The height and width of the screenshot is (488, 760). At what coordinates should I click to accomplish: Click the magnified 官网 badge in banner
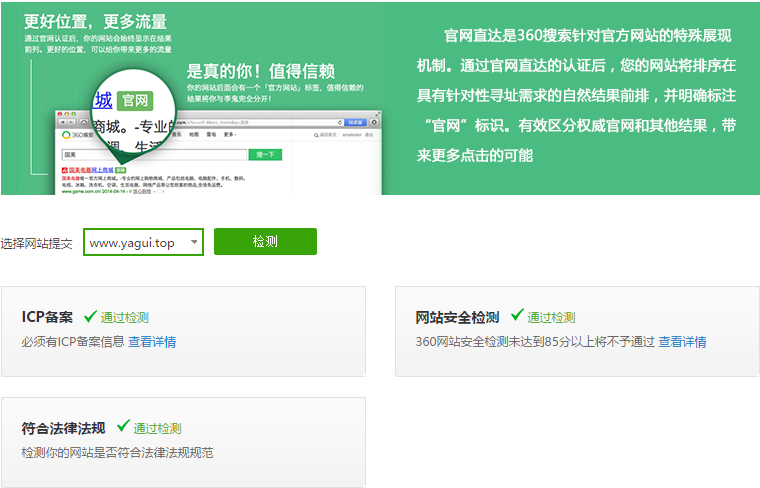pyautogui.click(x=135, y=101)
